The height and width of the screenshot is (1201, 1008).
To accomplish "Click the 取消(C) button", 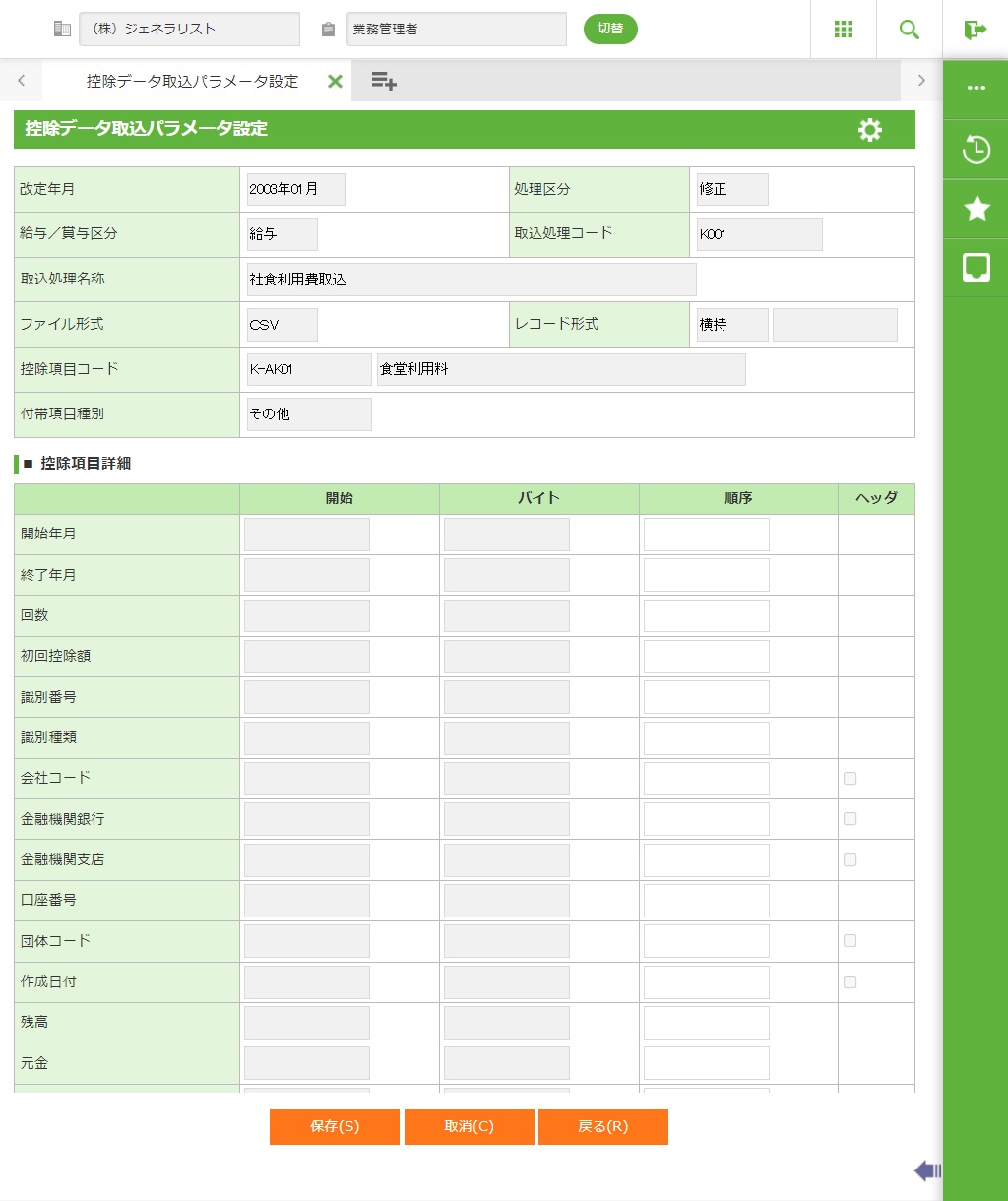I will pyautogui.click(x=470, y=1127).
